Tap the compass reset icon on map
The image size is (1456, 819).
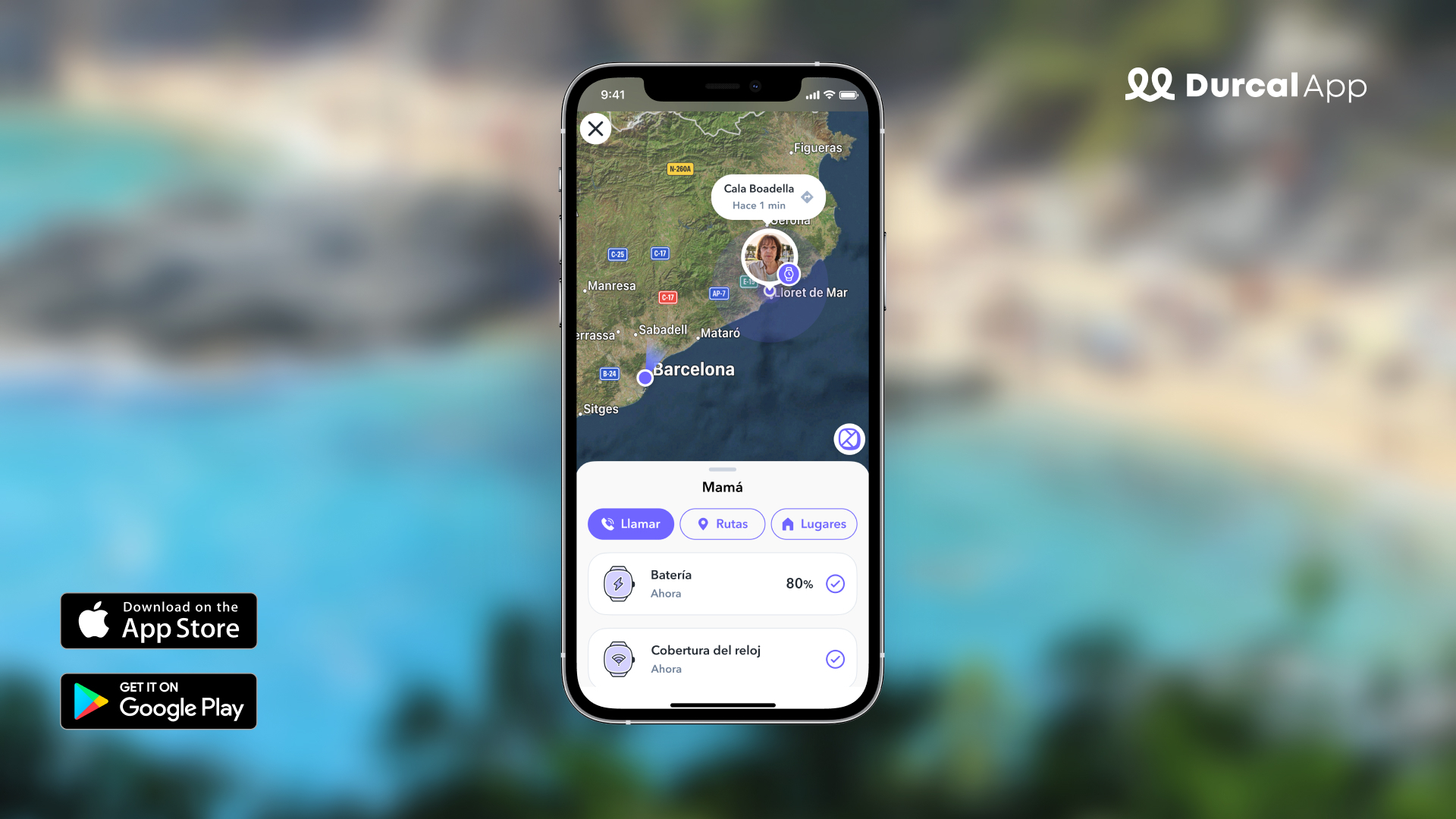(x=849, y=439)
